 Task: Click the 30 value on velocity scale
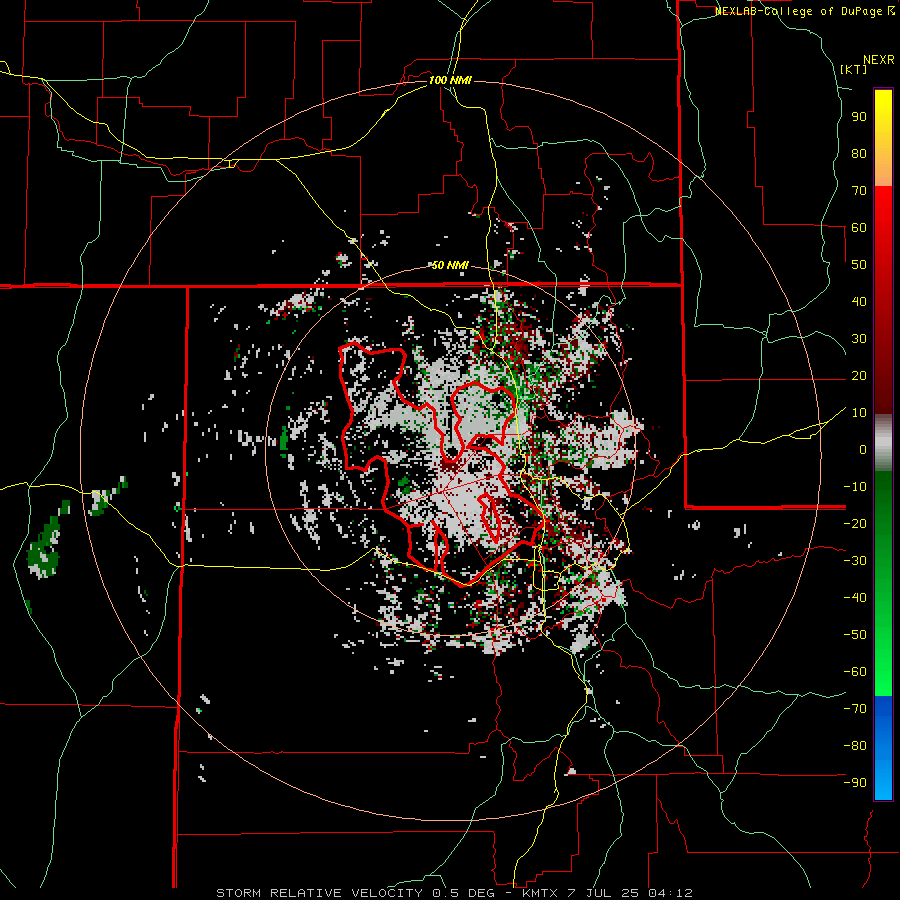coord(859,339)
